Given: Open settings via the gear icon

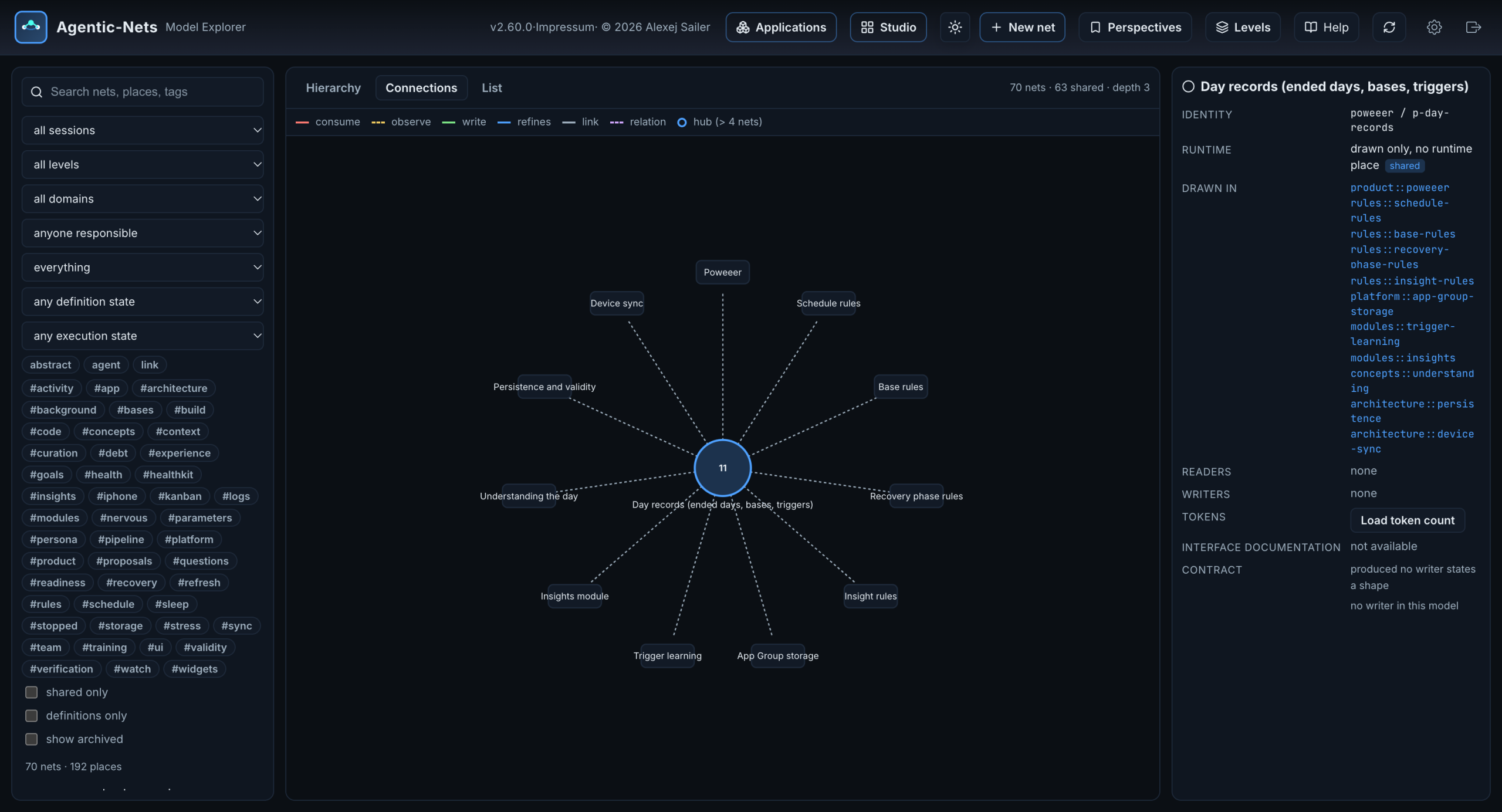Looking at the screenshot, I should point(1434,27).
